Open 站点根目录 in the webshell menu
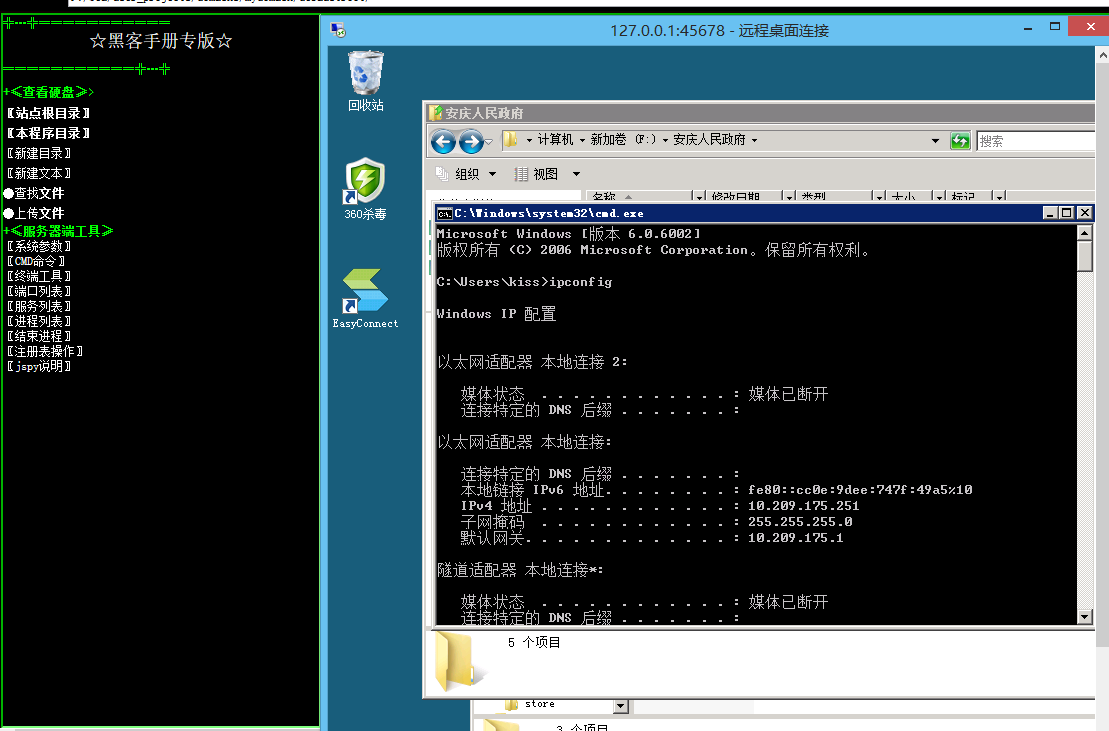The width and height of the screenshot is (1109, 731). pyautogui.click(x=48, y=113)
